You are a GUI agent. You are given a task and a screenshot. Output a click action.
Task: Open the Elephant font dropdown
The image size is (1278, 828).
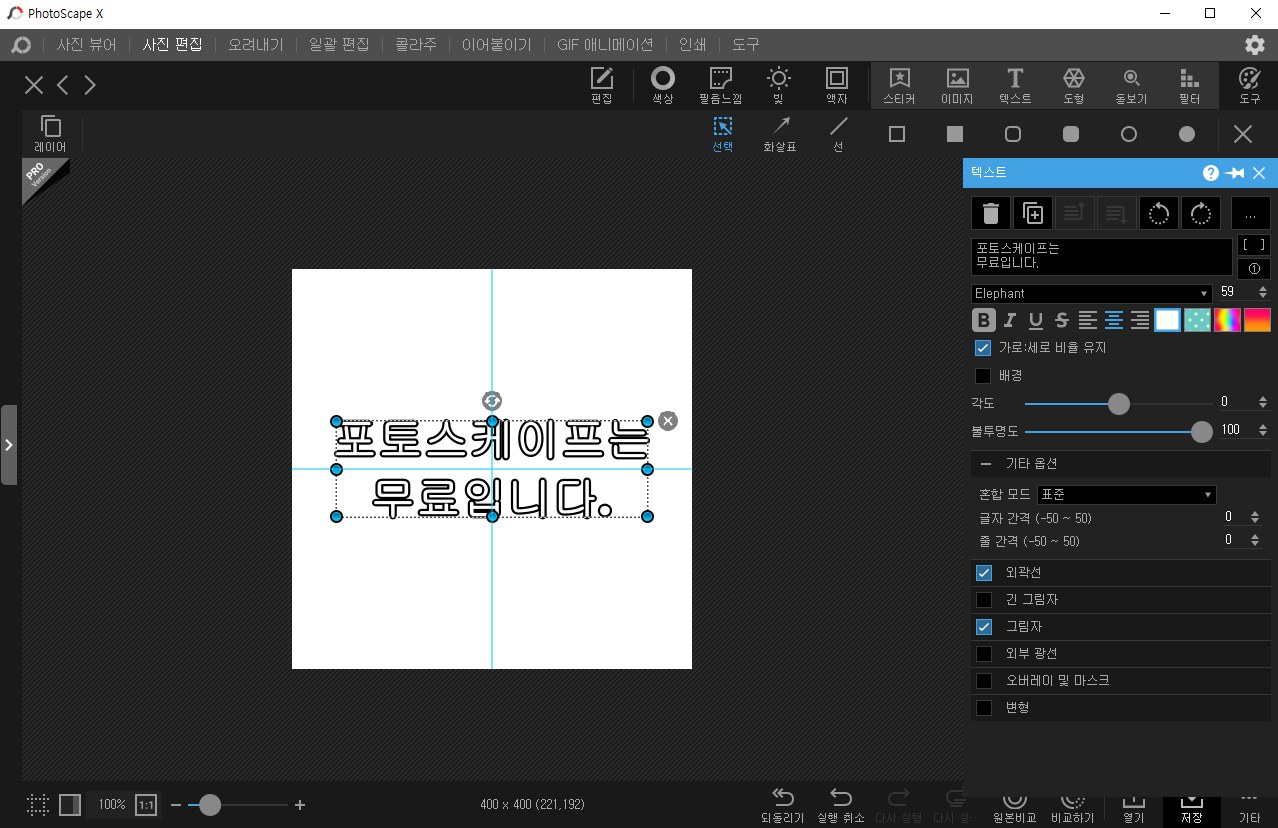(x=1092, y=293)
